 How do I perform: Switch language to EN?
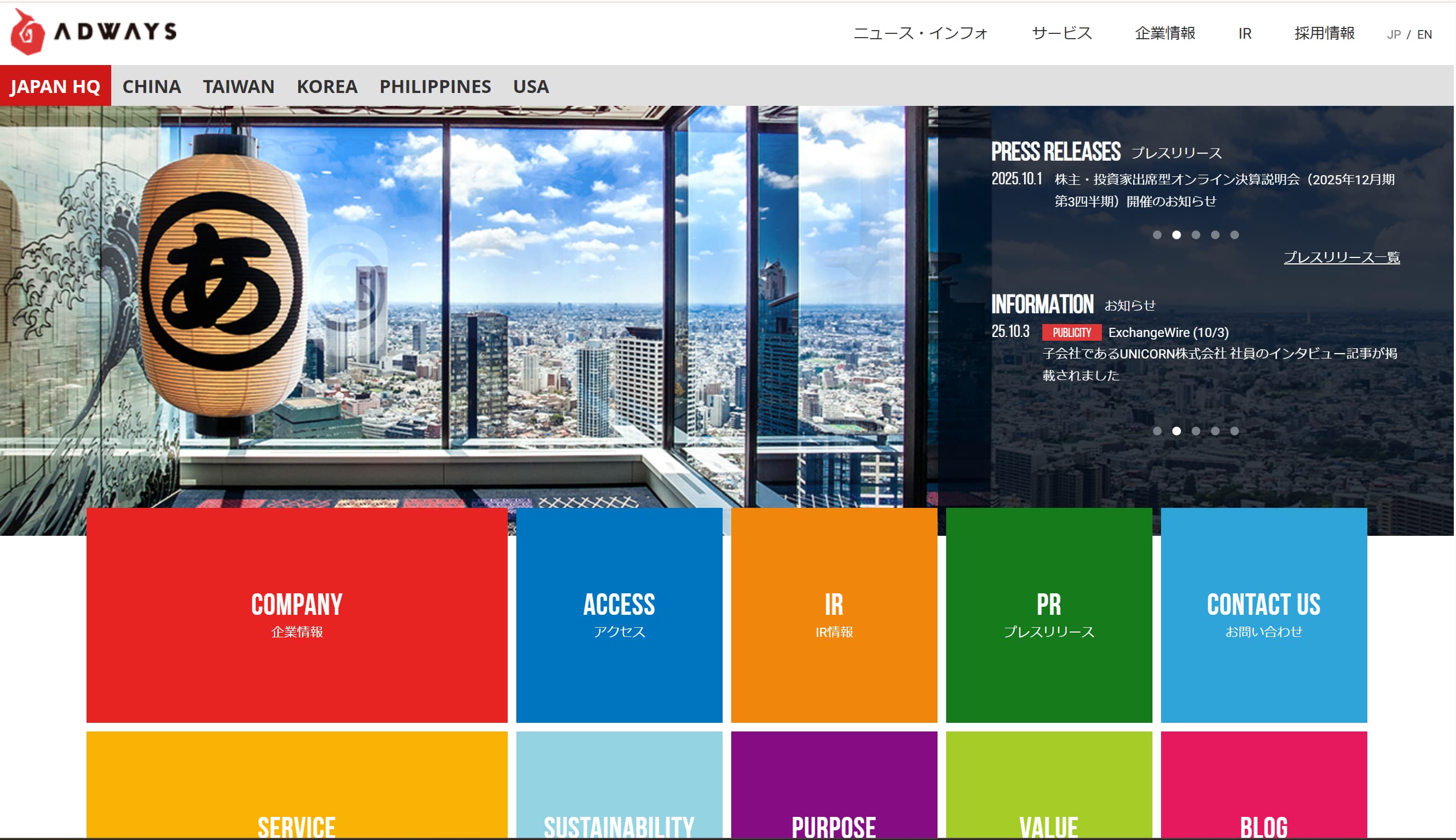[x=1424, y=34]
